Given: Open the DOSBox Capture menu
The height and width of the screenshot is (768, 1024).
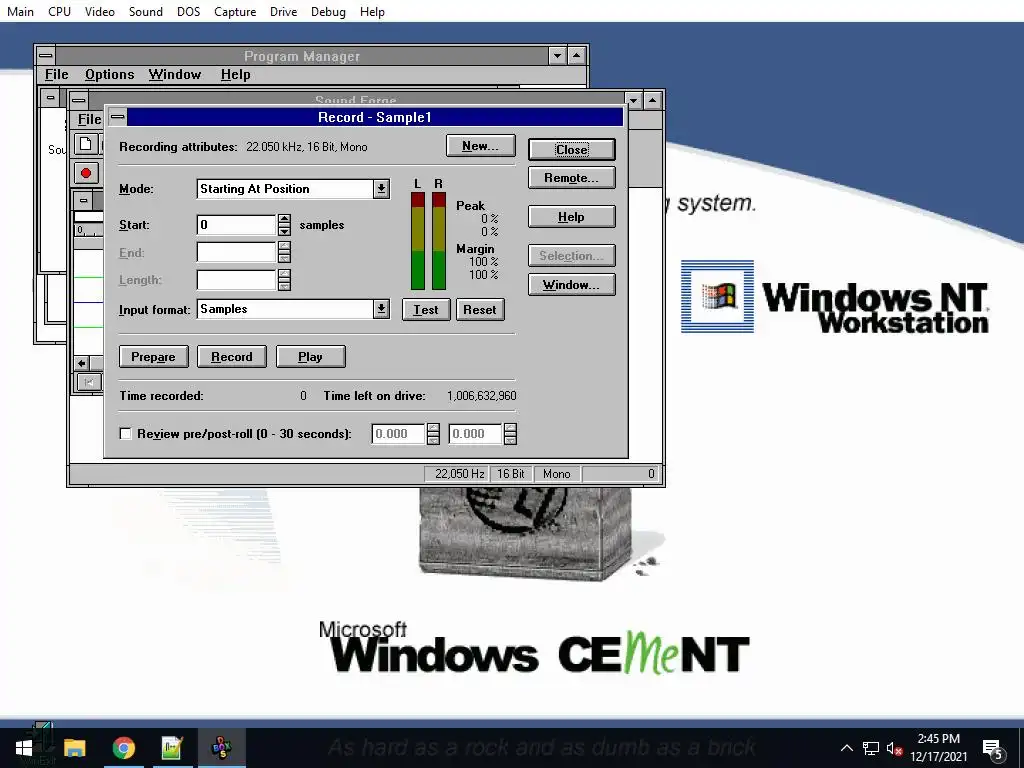Looking at the screenshot, I should pos(235,12).
